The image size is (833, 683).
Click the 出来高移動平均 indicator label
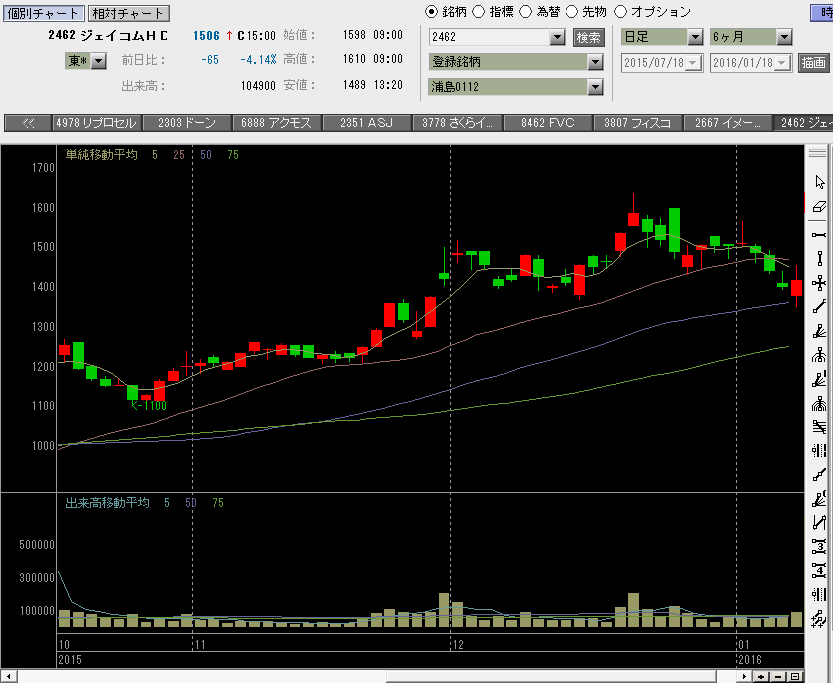point(107,502)
